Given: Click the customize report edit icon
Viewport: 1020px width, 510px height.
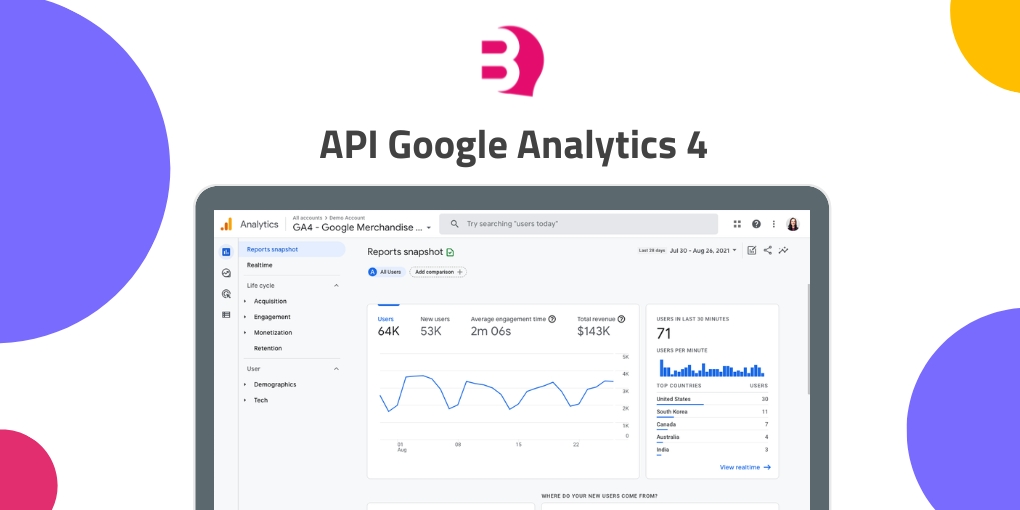Looking at the screenshot, I should click(x=752, y=250).
